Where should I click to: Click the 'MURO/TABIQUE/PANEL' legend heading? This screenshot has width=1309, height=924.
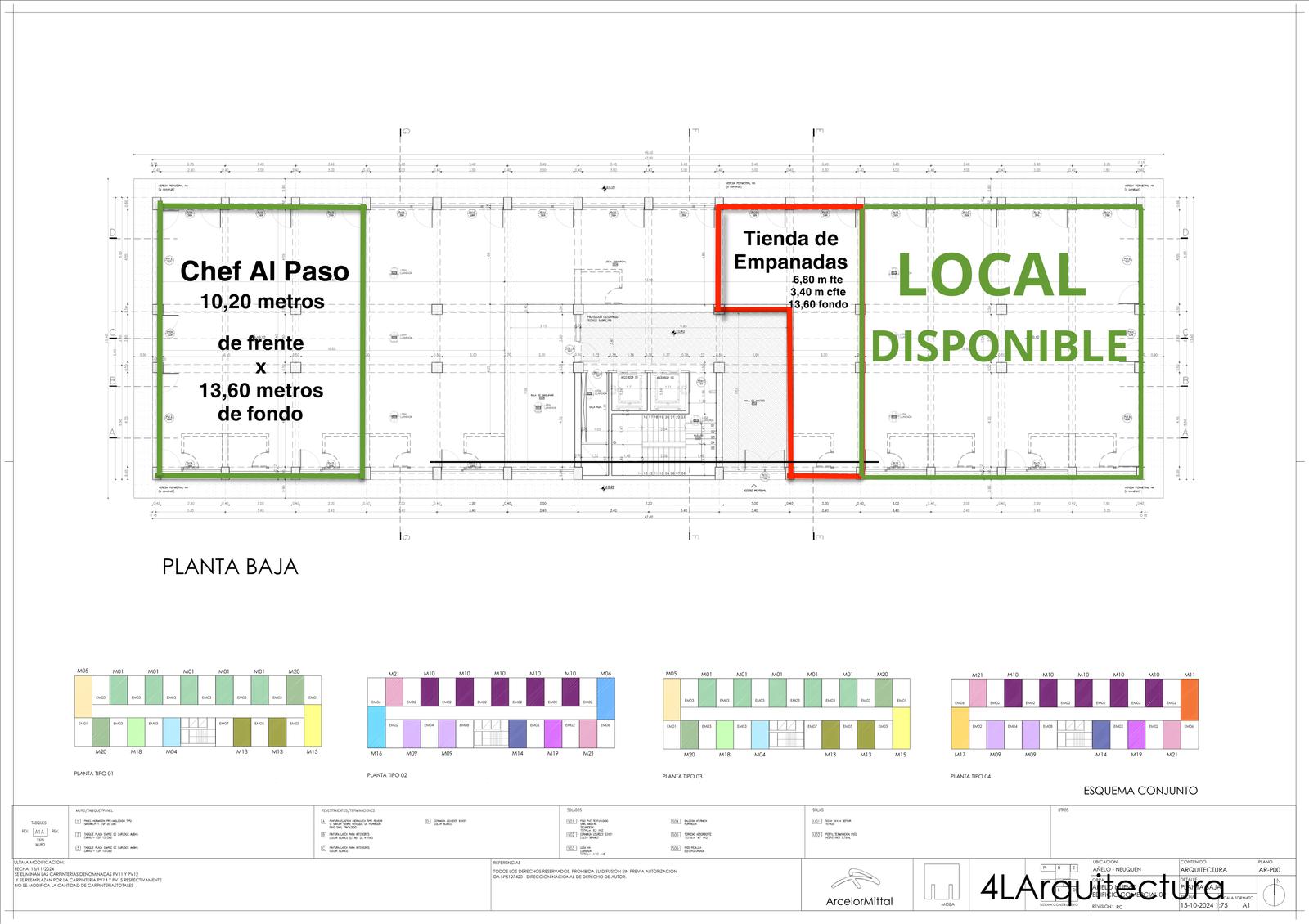(x=95, y=810)
